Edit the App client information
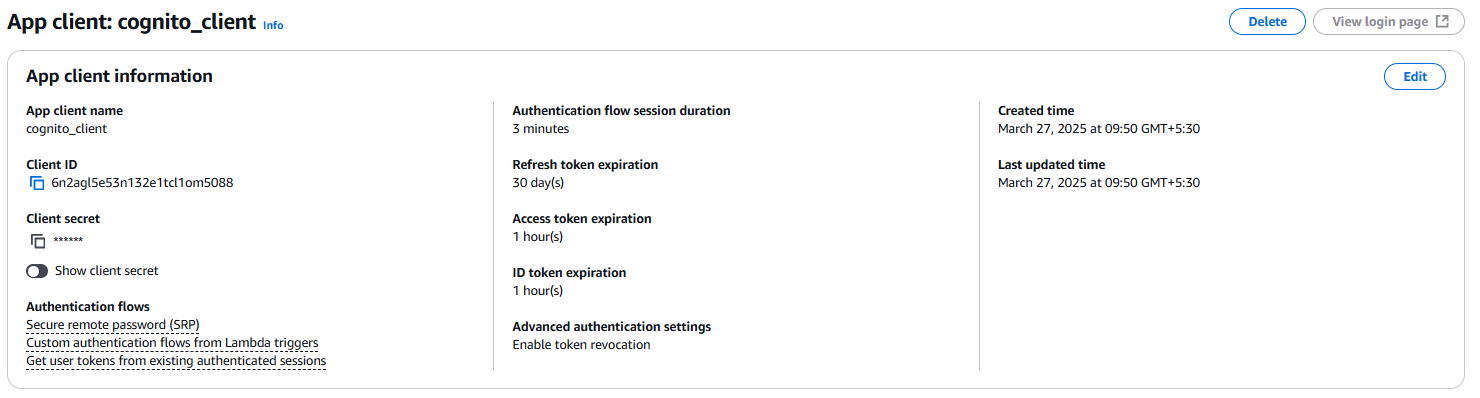Image resolution: width=1480 pixels, height=398 pixels. click(x=1415, y=77)
